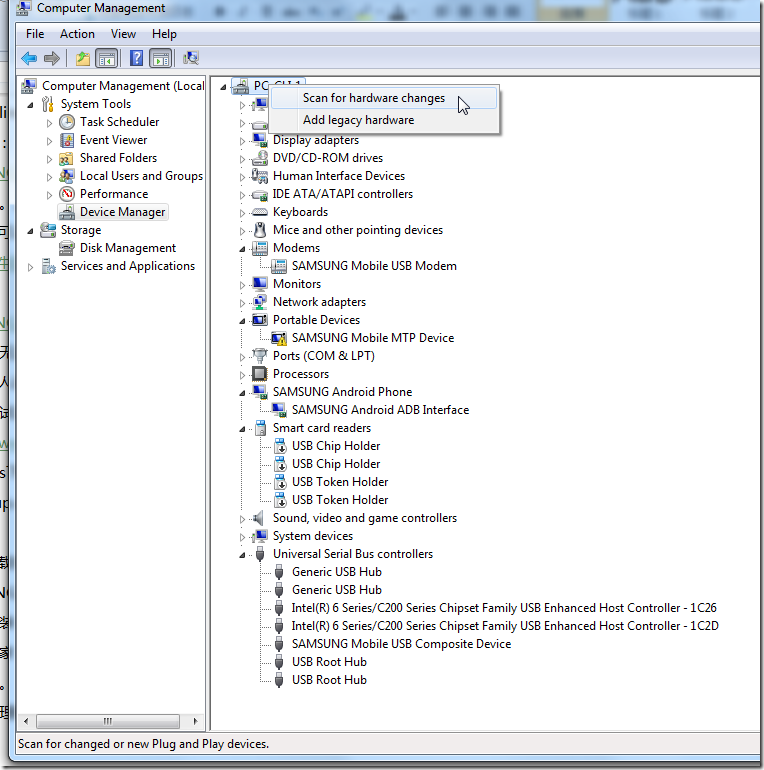Open the View menu
The height and width of the screenshot is (770, 764).
[123, 34]
